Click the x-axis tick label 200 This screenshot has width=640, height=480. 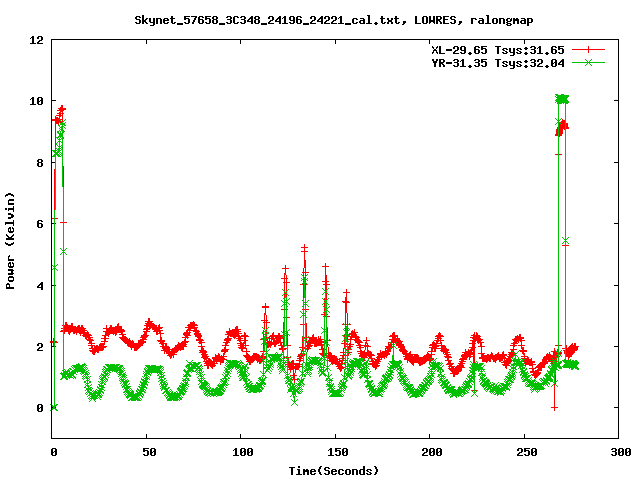pyautogui.click(x=432, y=452)
